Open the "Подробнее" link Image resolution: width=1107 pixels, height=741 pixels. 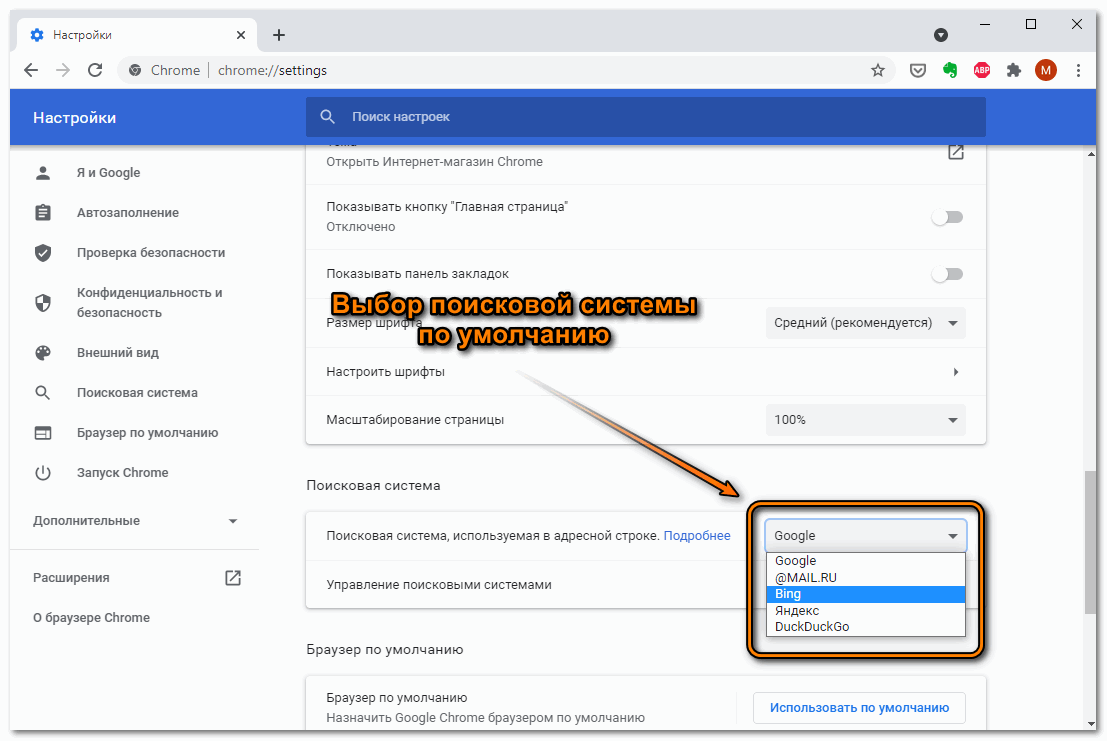(x=697, y=536)
